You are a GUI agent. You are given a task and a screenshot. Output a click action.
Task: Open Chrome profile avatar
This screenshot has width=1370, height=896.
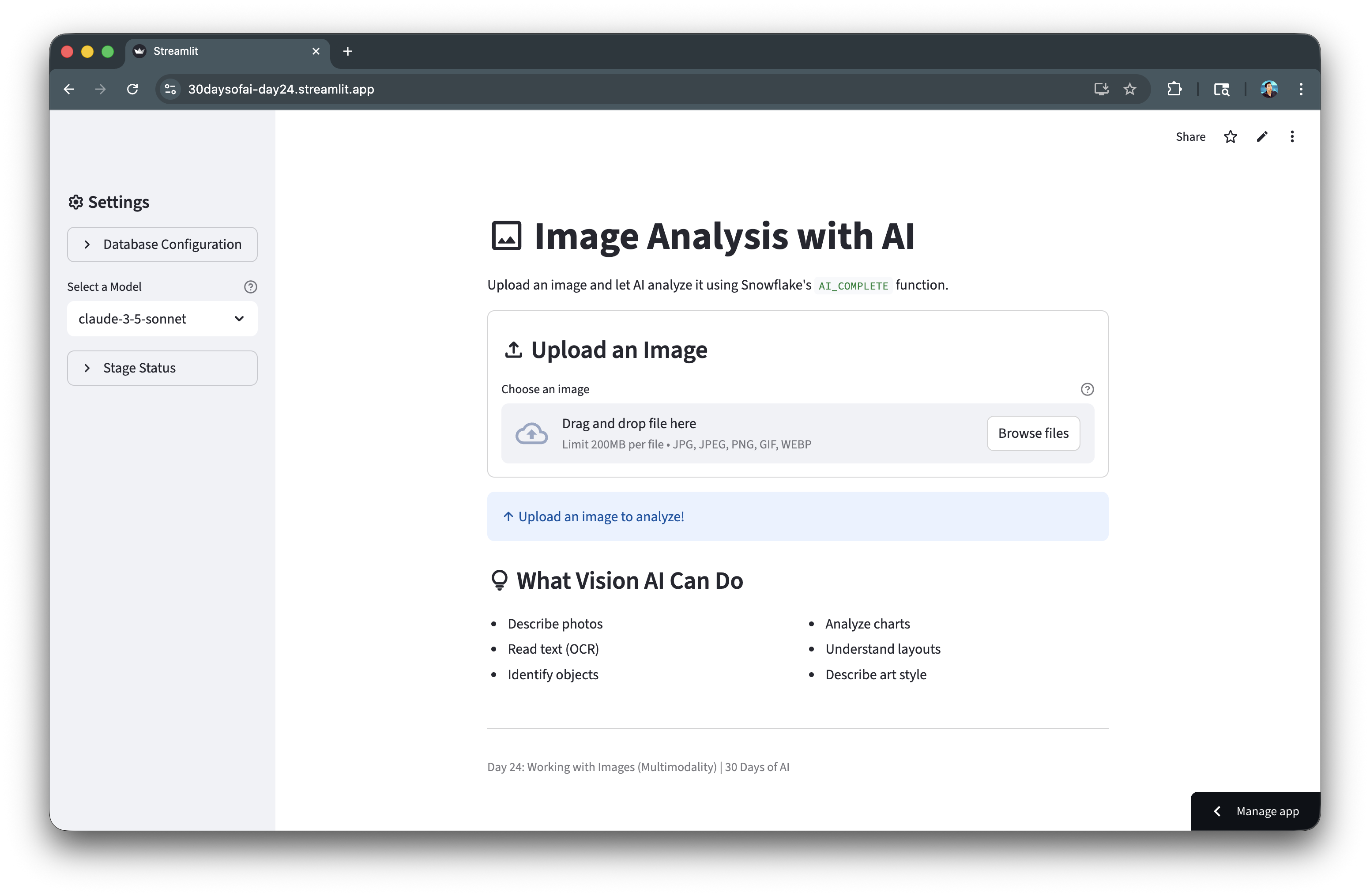pos(1268,89)
